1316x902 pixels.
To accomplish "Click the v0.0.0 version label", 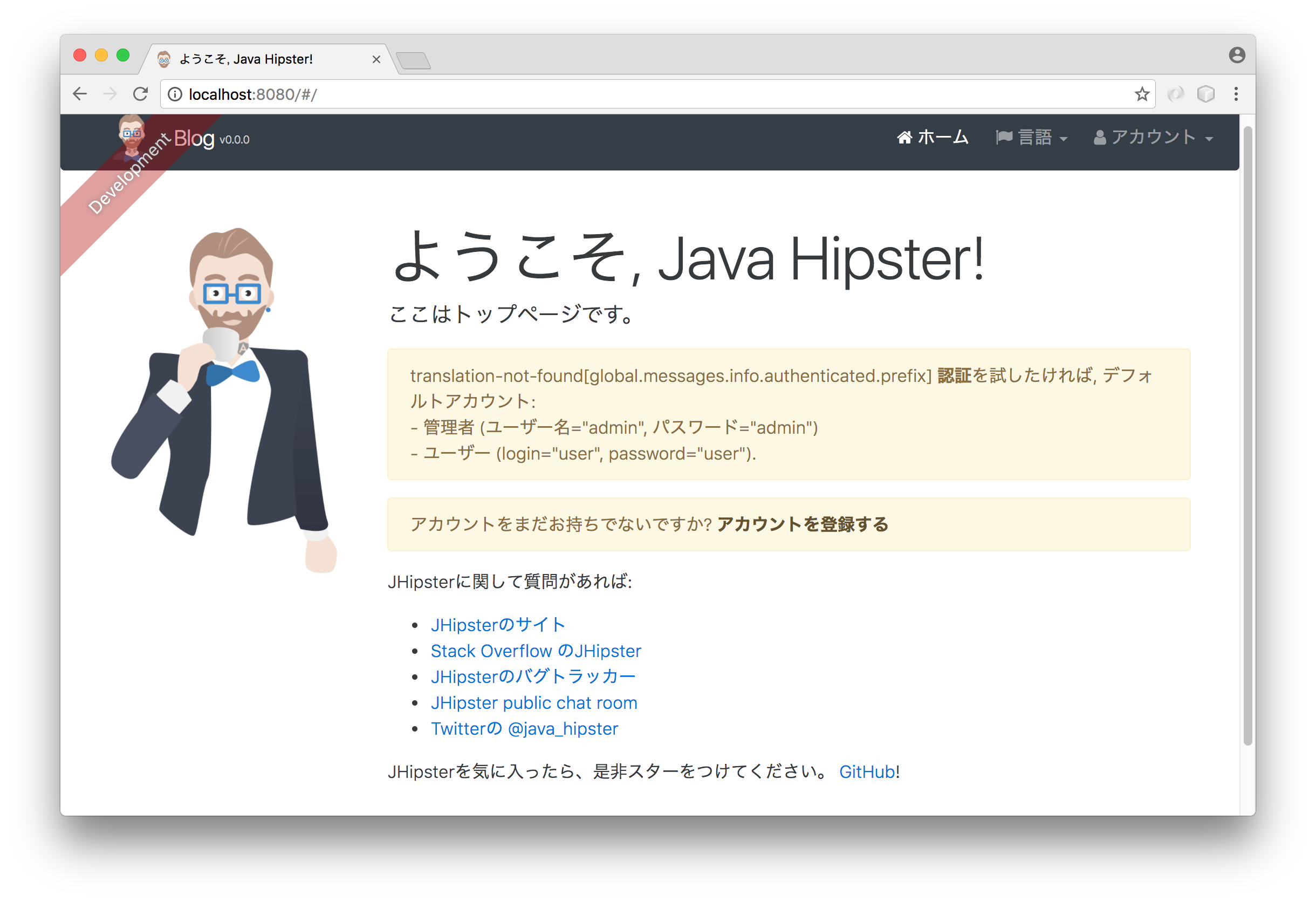I will click(235, 140).
